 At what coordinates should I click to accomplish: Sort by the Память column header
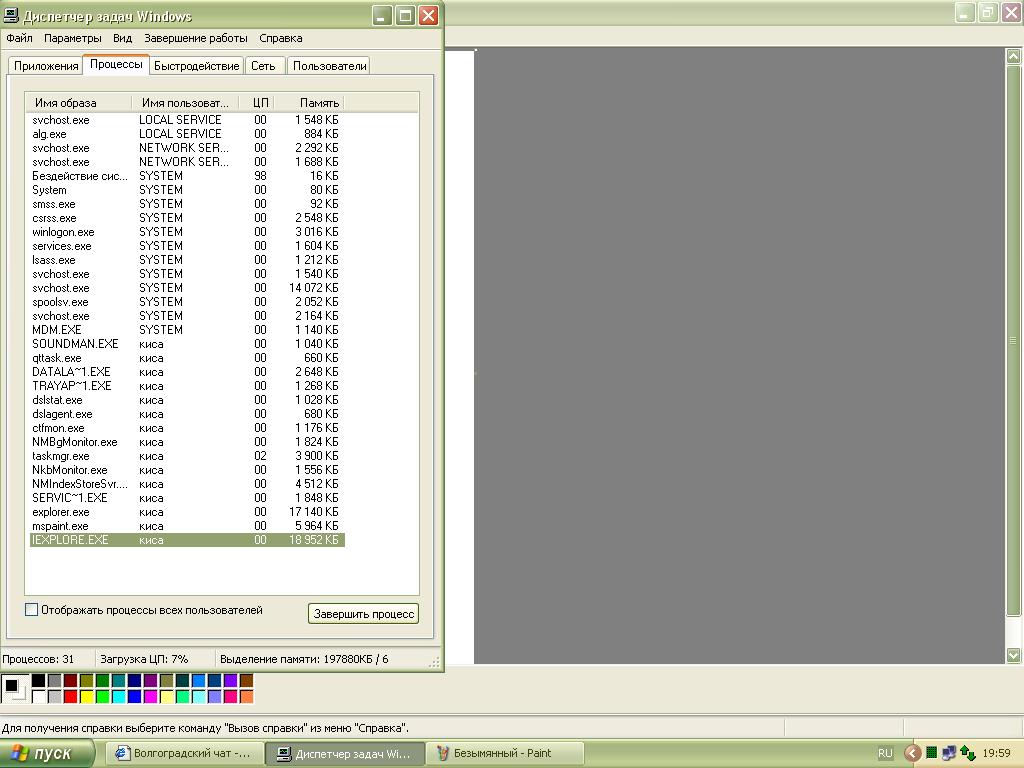click(310, 103)
